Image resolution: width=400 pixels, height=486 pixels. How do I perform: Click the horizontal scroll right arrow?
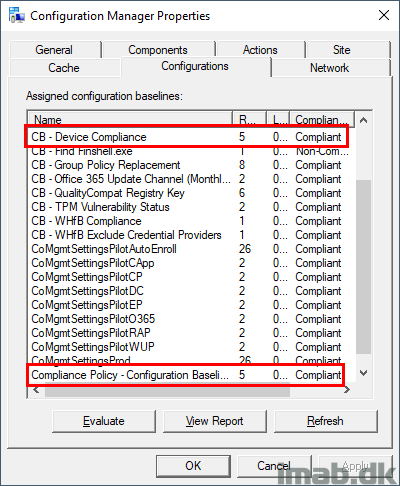pos(347,390)
